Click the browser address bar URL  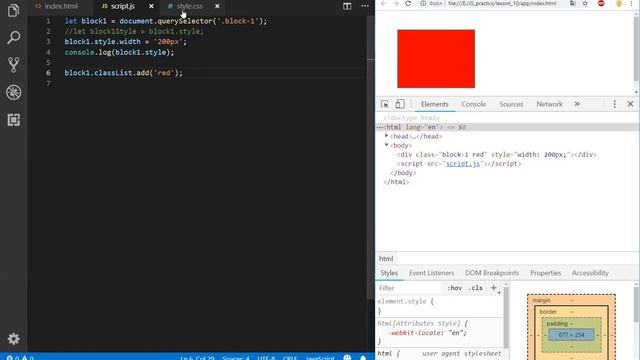click(x=502, y=4)
